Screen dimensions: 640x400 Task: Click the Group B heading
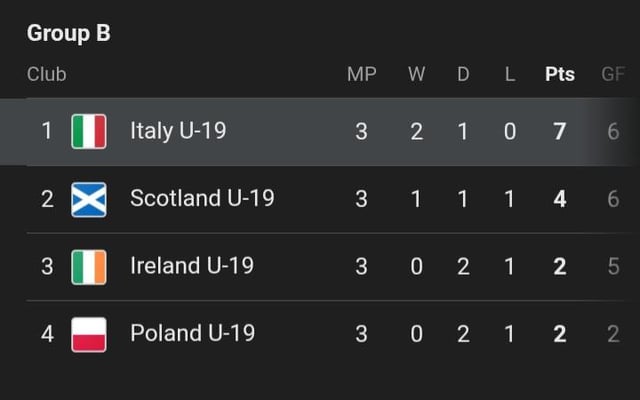(x=69, y=33)
